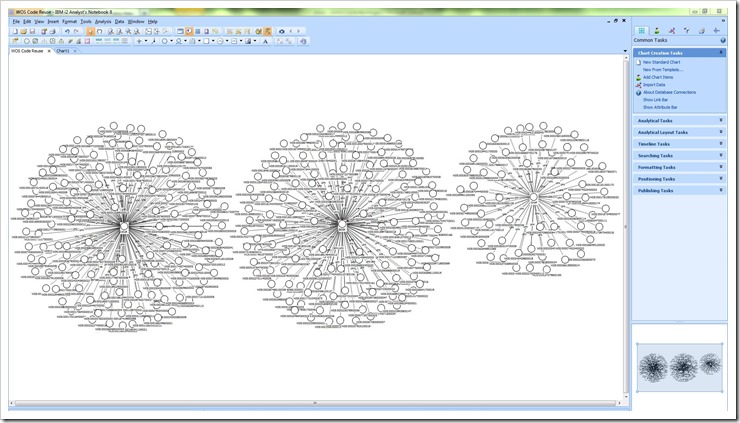Open dropdown arrow next to circle tool
Viewport: 740px width, 423px height.
pyautogui.click(x=171, y=41)
